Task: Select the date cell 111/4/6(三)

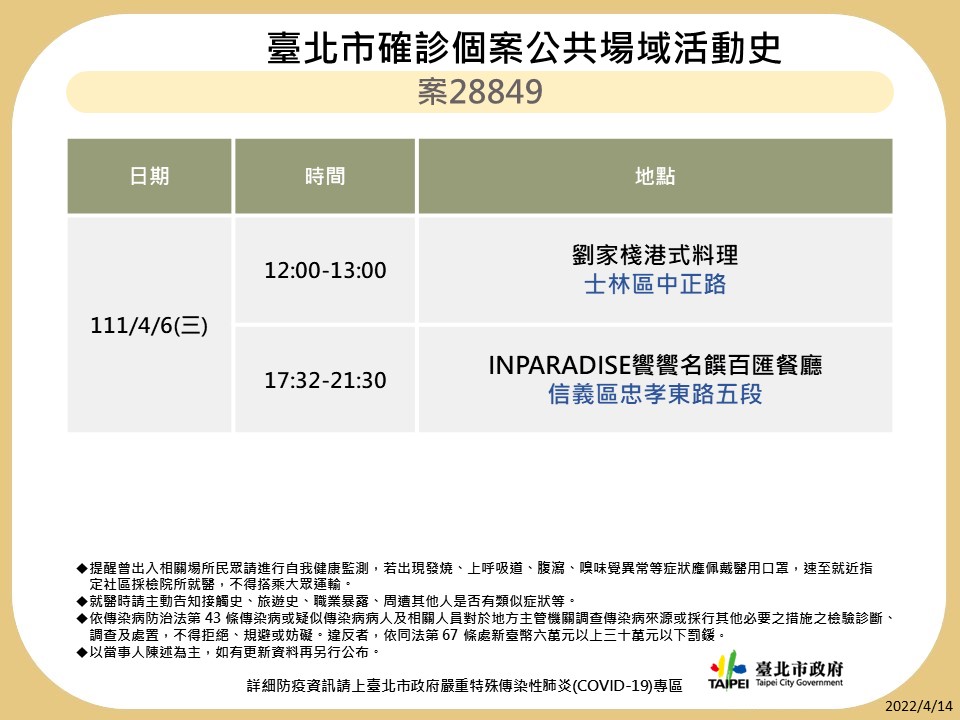Action: (x=149, y=325)
